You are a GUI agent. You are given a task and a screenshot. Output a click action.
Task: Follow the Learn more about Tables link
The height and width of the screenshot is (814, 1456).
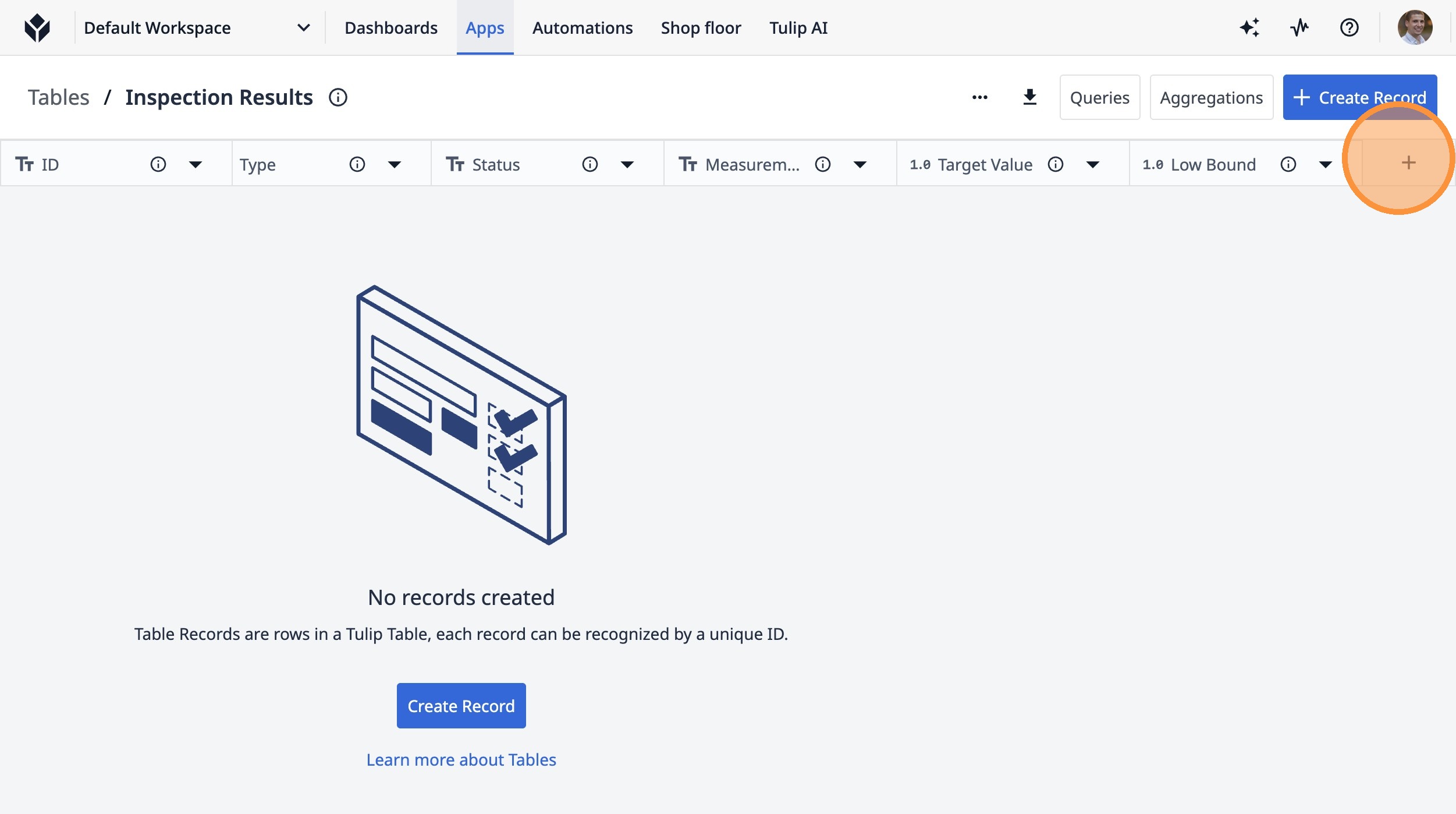tap(461, 760)
